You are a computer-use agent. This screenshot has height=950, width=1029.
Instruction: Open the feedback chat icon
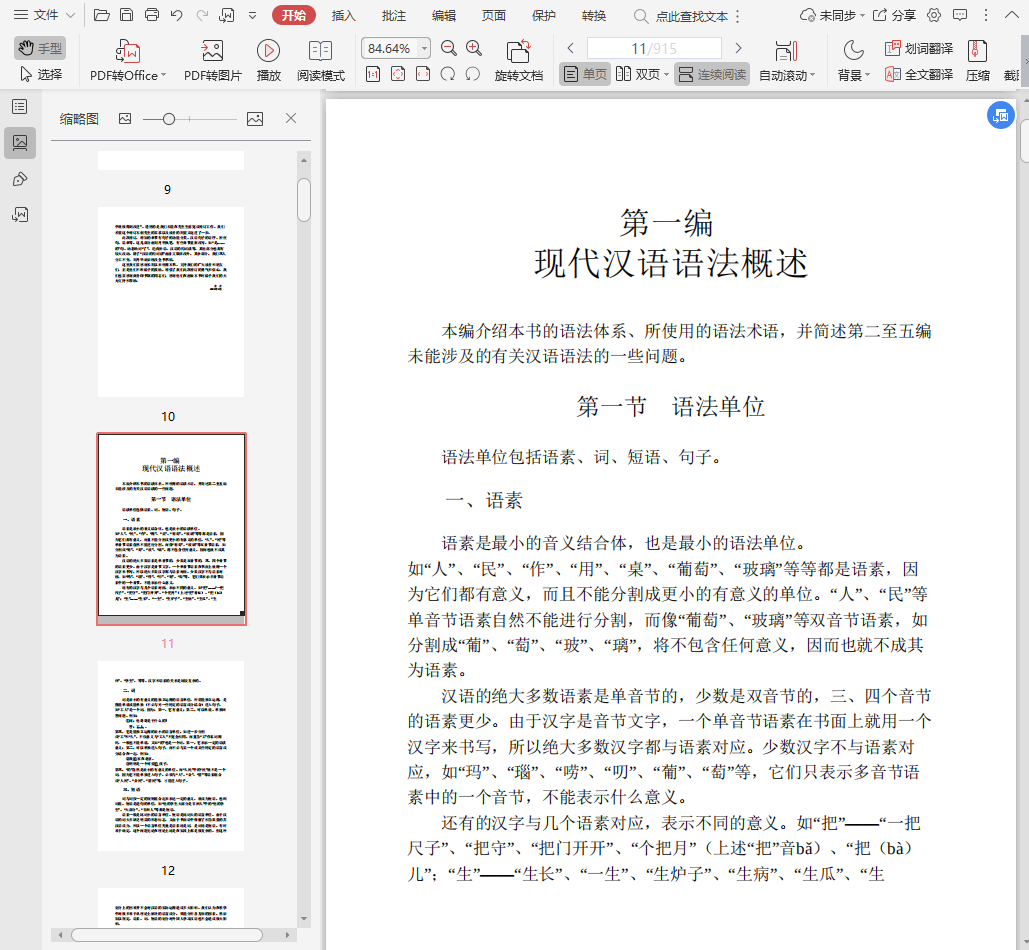[x=959, y=15]
